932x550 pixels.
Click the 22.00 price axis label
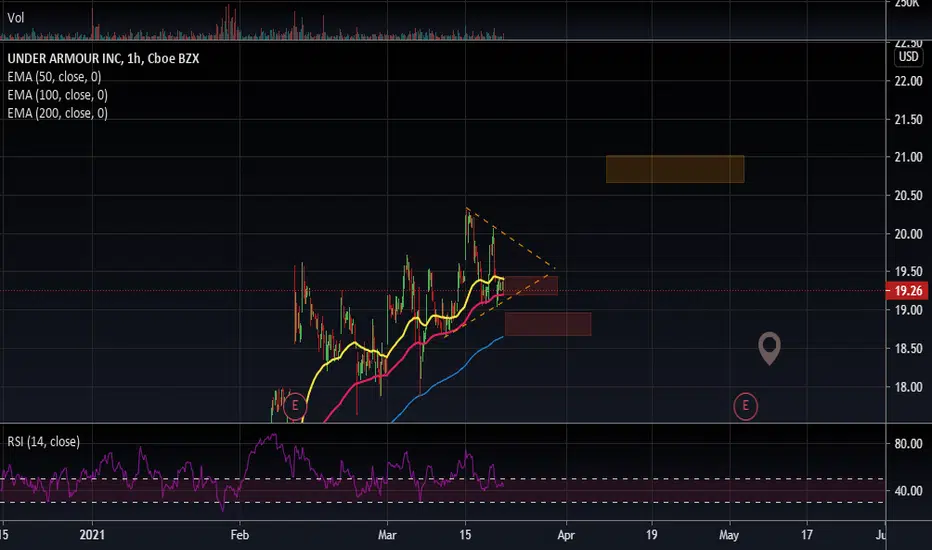(908, 81)
